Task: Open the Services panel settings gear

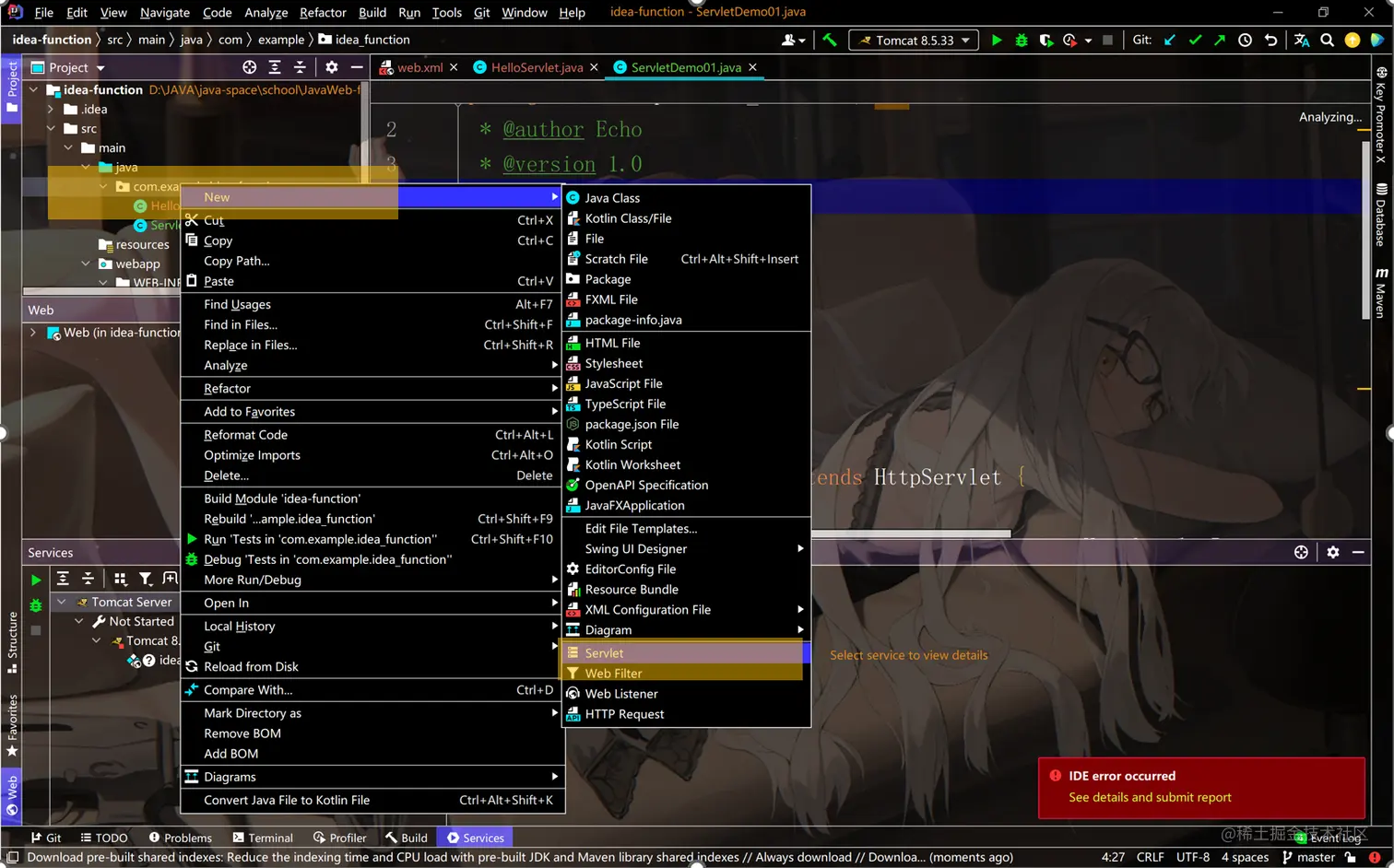Action: [x=1333, y=552]
